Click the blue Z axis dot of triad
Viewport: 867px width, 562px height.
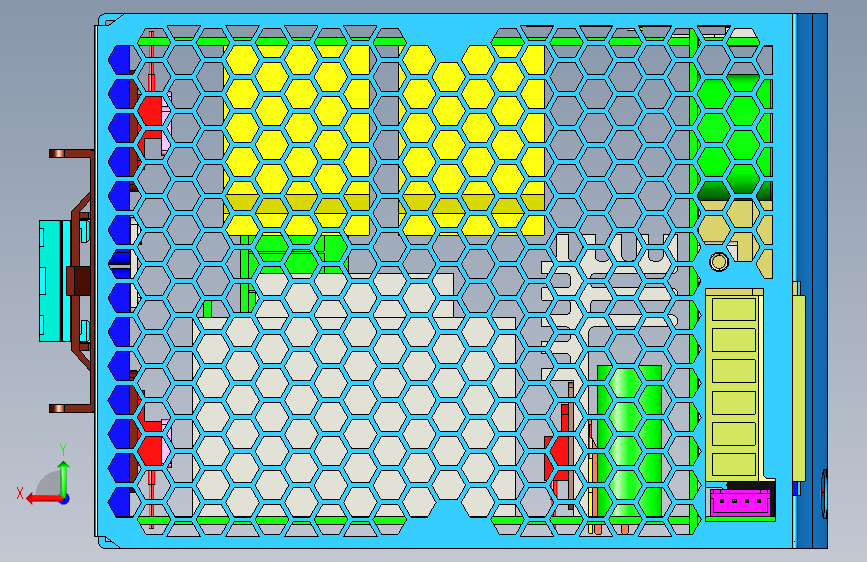(x=65, y=499)
